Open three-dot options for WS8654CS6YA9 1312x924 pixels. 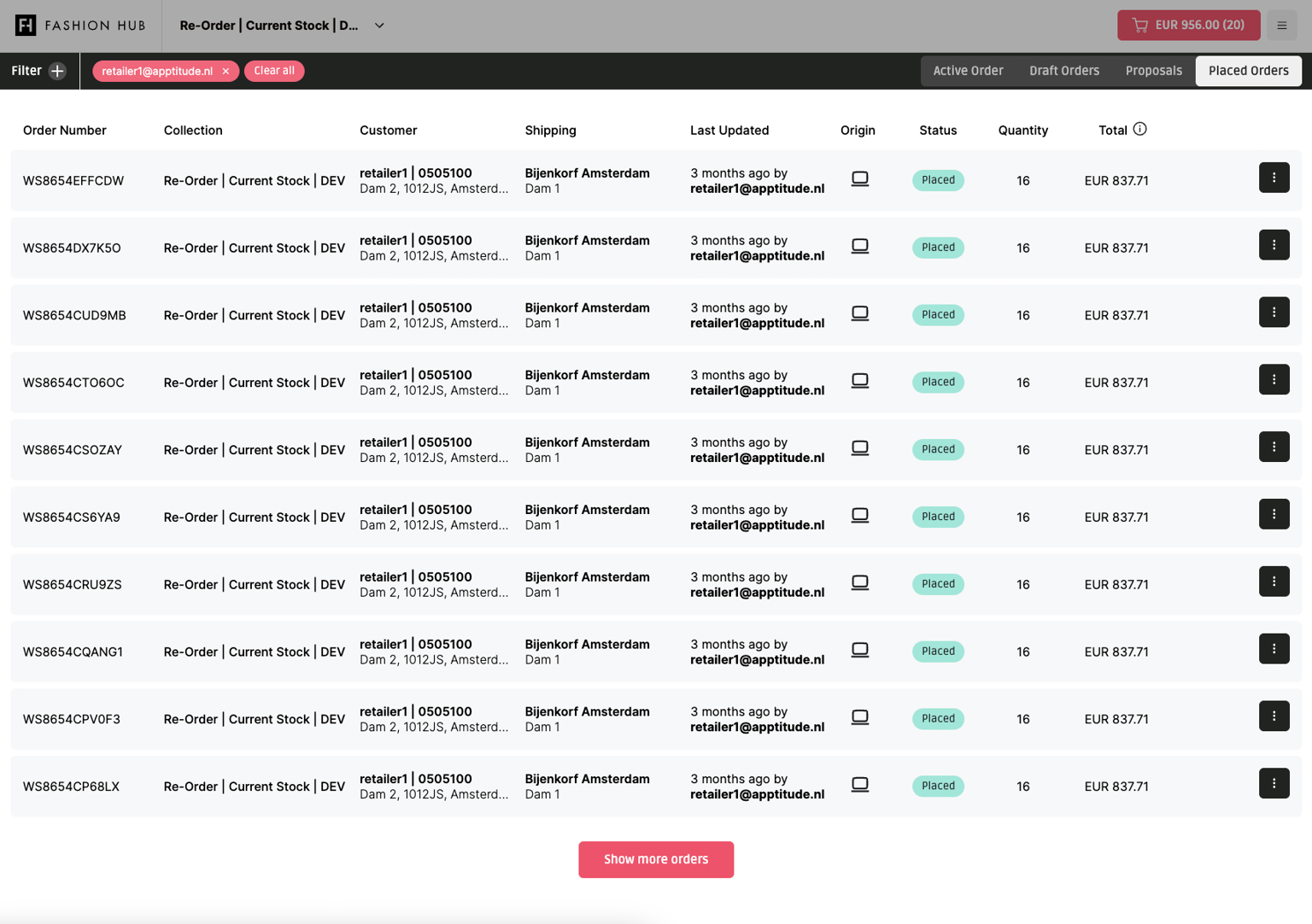point(1273,515)
